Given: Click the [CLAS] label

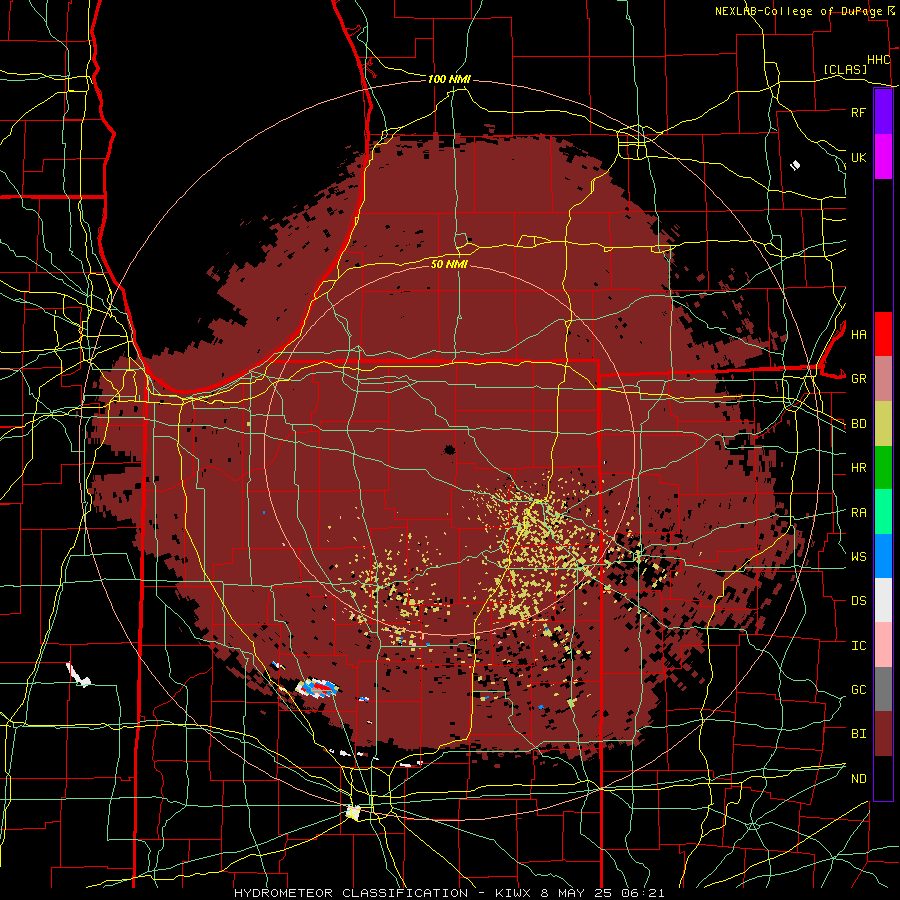Looking at the screenshot, I should click(845, 69).
